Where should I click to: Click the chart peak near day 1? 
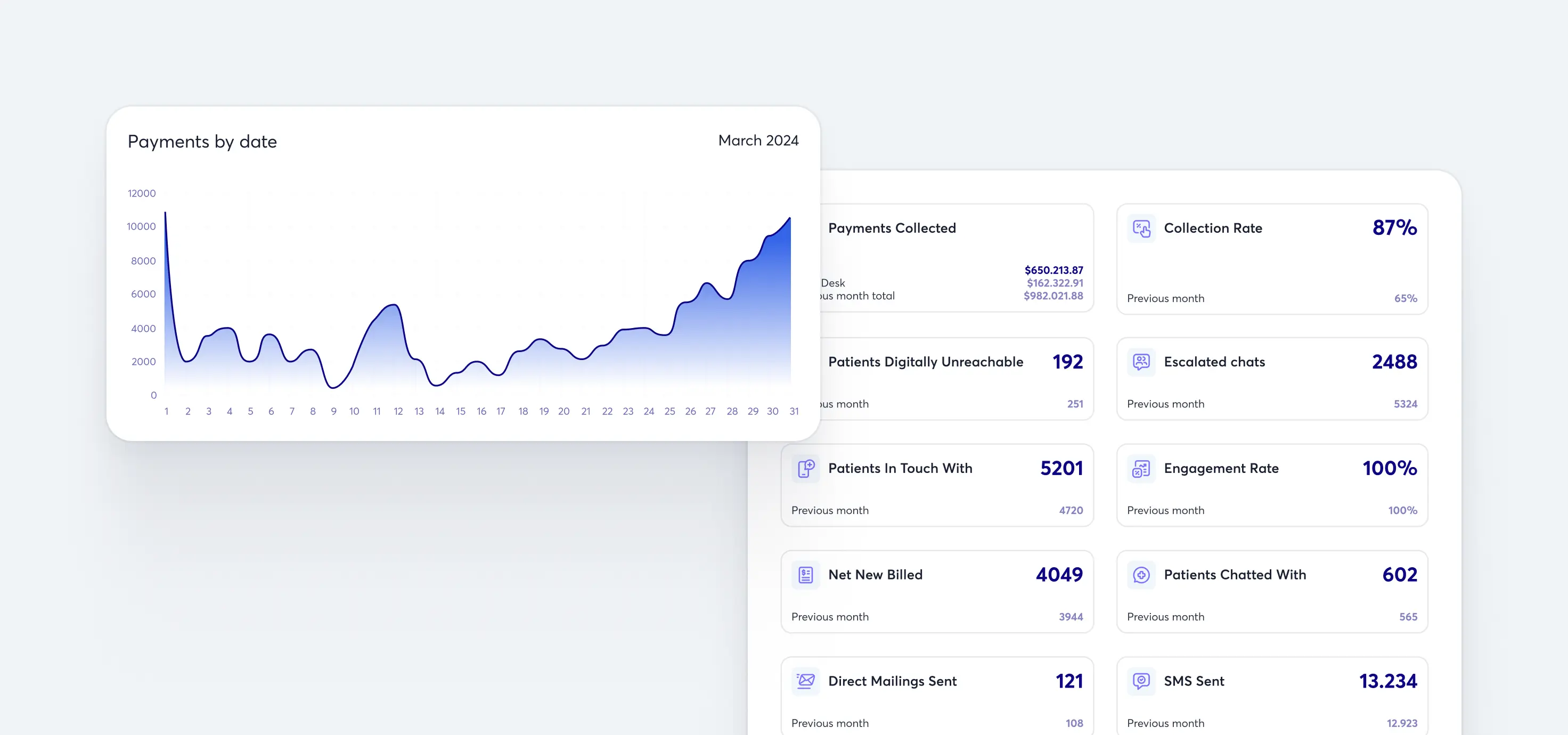166,213
